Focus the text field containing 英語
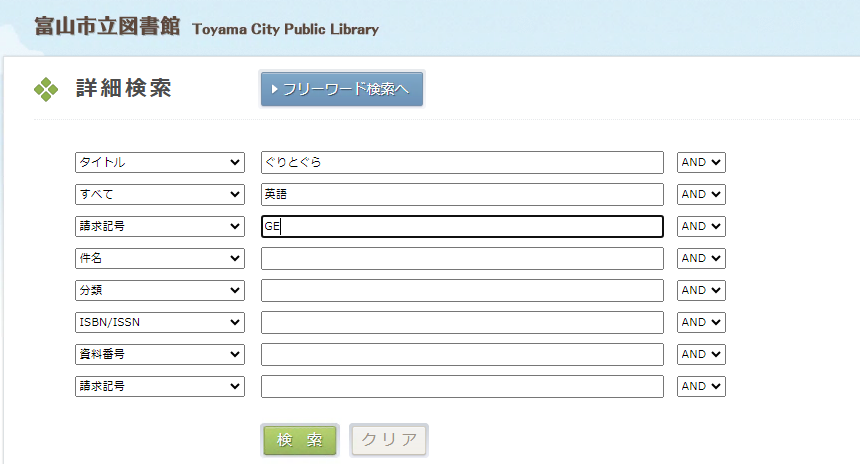The image size is (860, 464). coord(462,194)
